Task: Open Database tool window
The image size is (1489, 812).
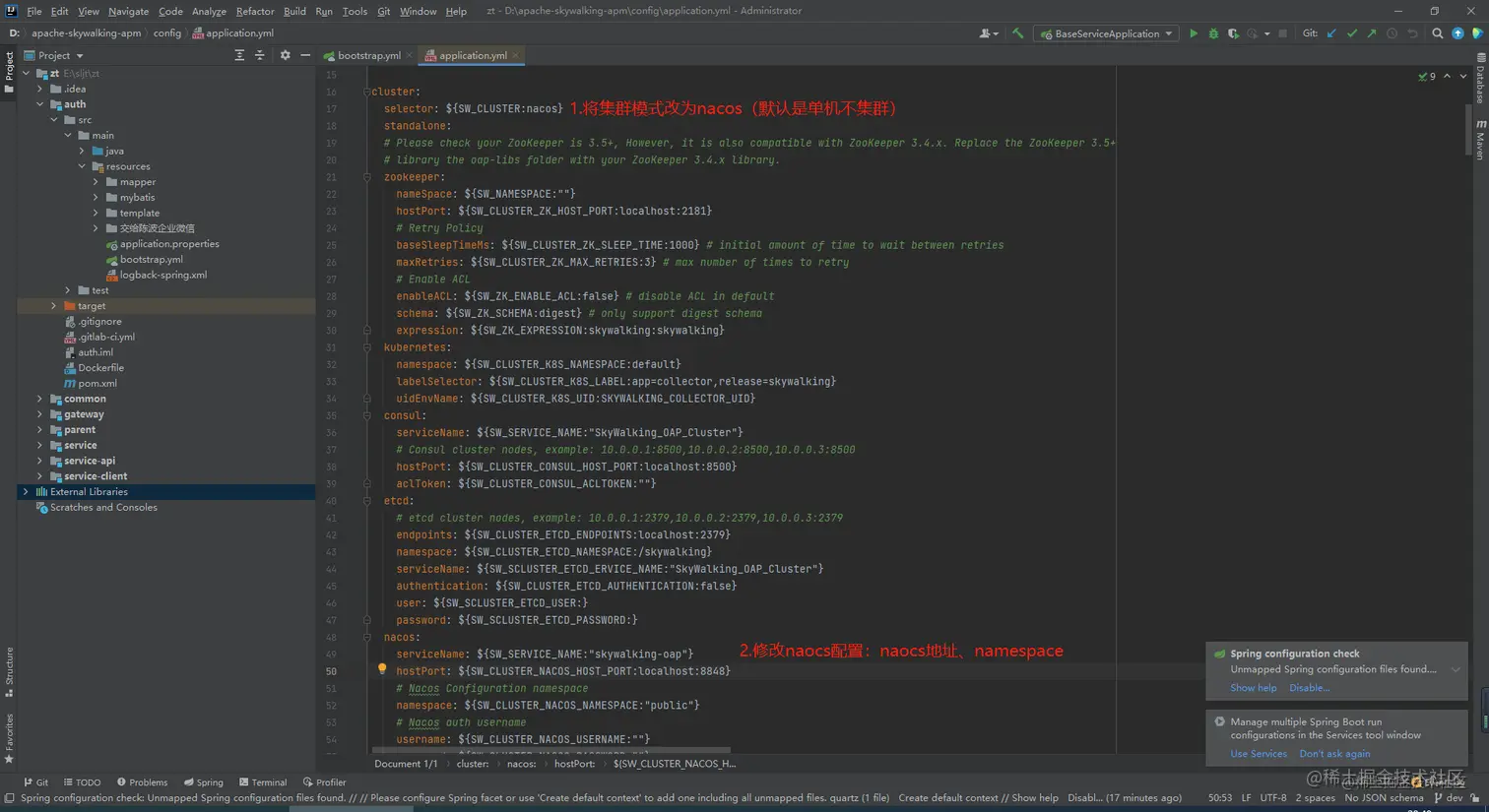Action: tap(1480, 79)
